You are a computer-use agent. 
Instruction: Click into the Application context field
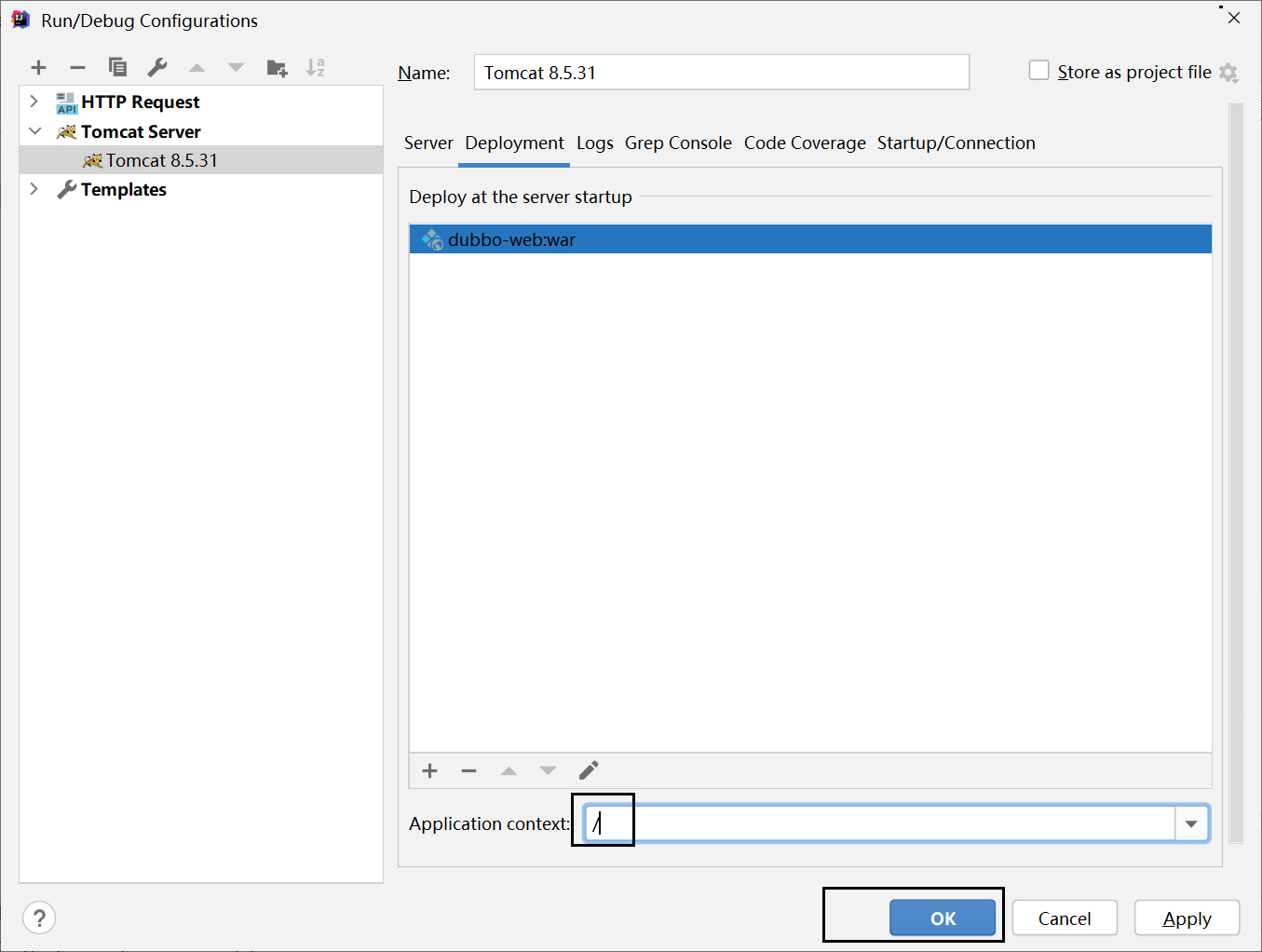tap(880, 823)
